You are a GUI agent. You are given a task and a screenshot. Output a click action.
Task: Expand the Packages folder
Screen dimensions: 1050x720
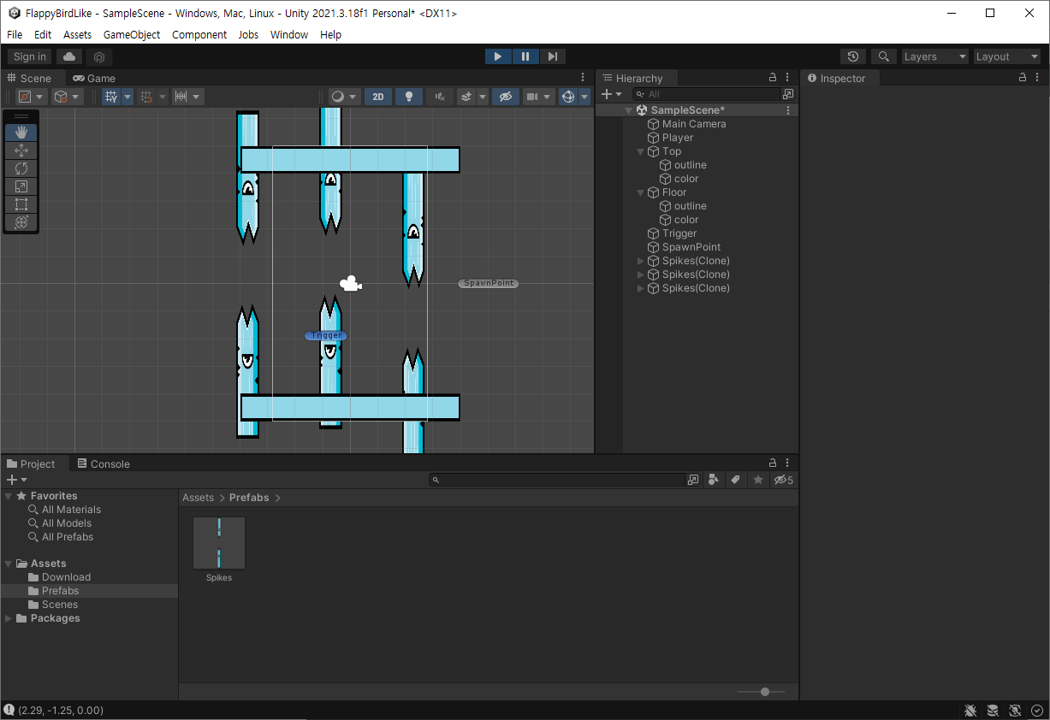click(8, 618)
